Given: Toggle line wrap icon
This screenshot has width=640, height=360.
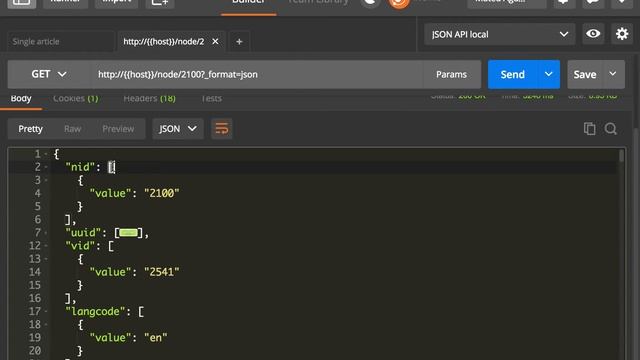Looking at the screenshot, I should (x=222, y=129).
